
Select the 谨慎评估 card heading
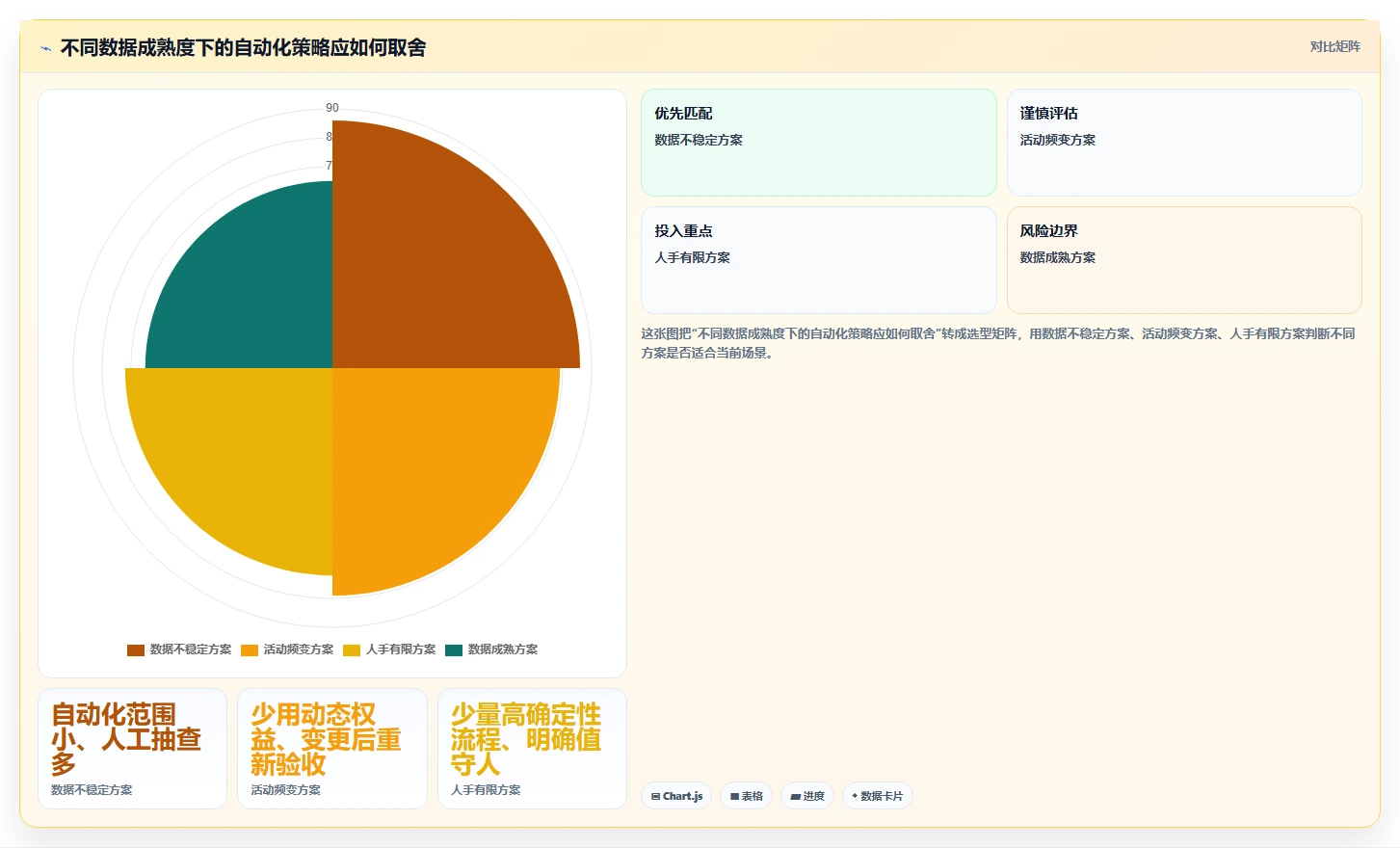click(1048, 113)
